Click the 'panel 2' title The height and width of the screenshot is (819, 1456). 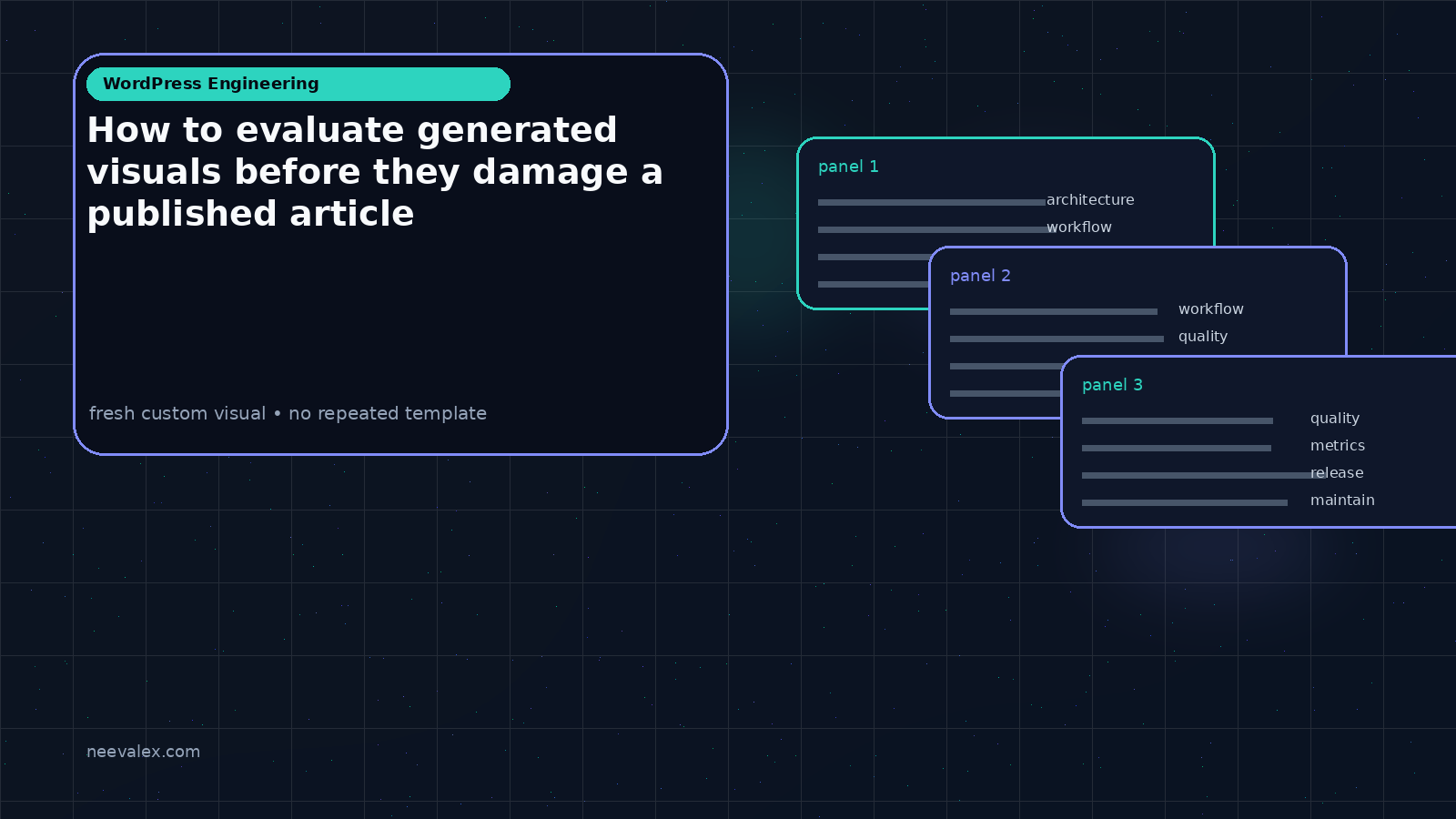point(980,276)
